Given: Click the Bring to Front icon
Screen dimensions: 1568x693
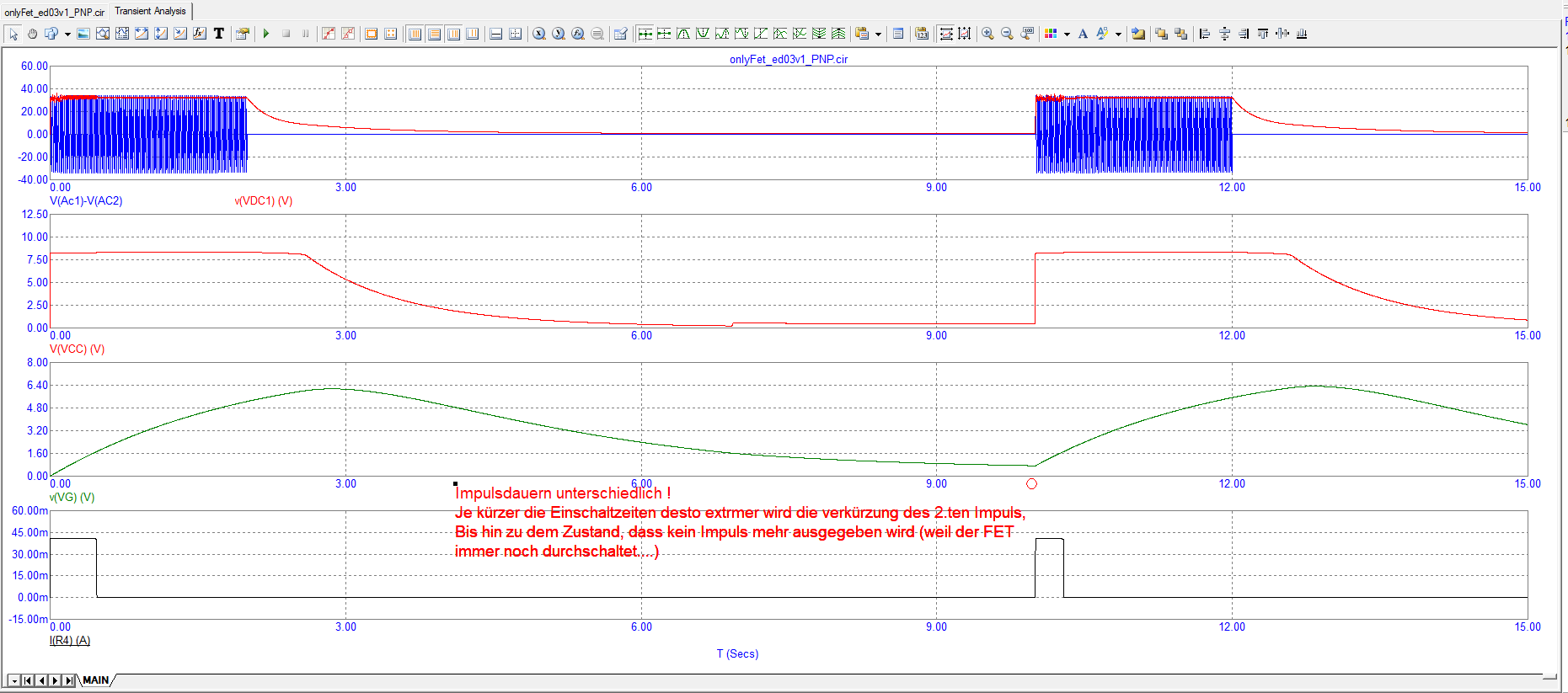Looking at the screenshot, I should point(1162,34).
